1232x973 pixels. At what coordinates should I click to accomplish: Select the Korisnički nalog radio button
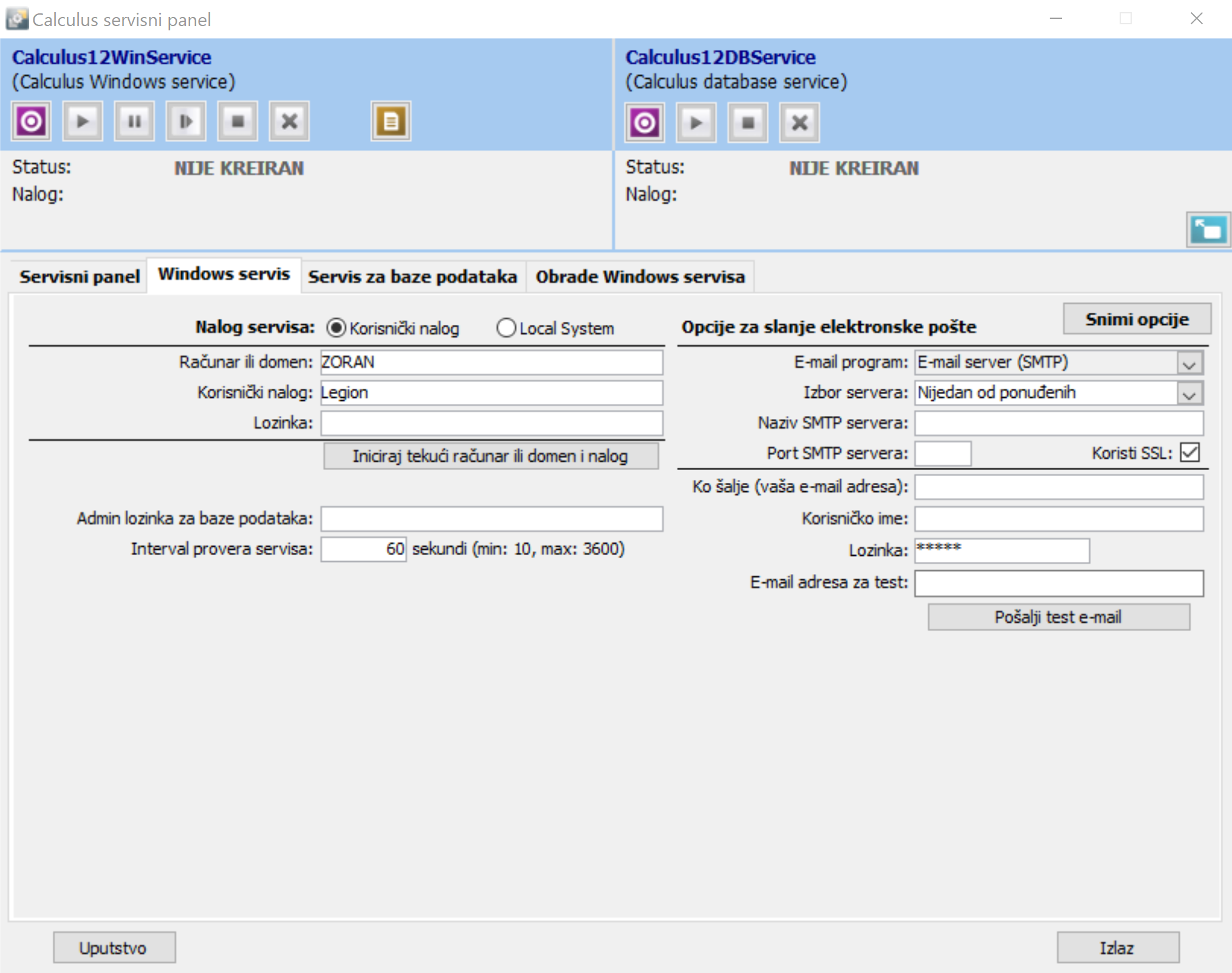336,328
